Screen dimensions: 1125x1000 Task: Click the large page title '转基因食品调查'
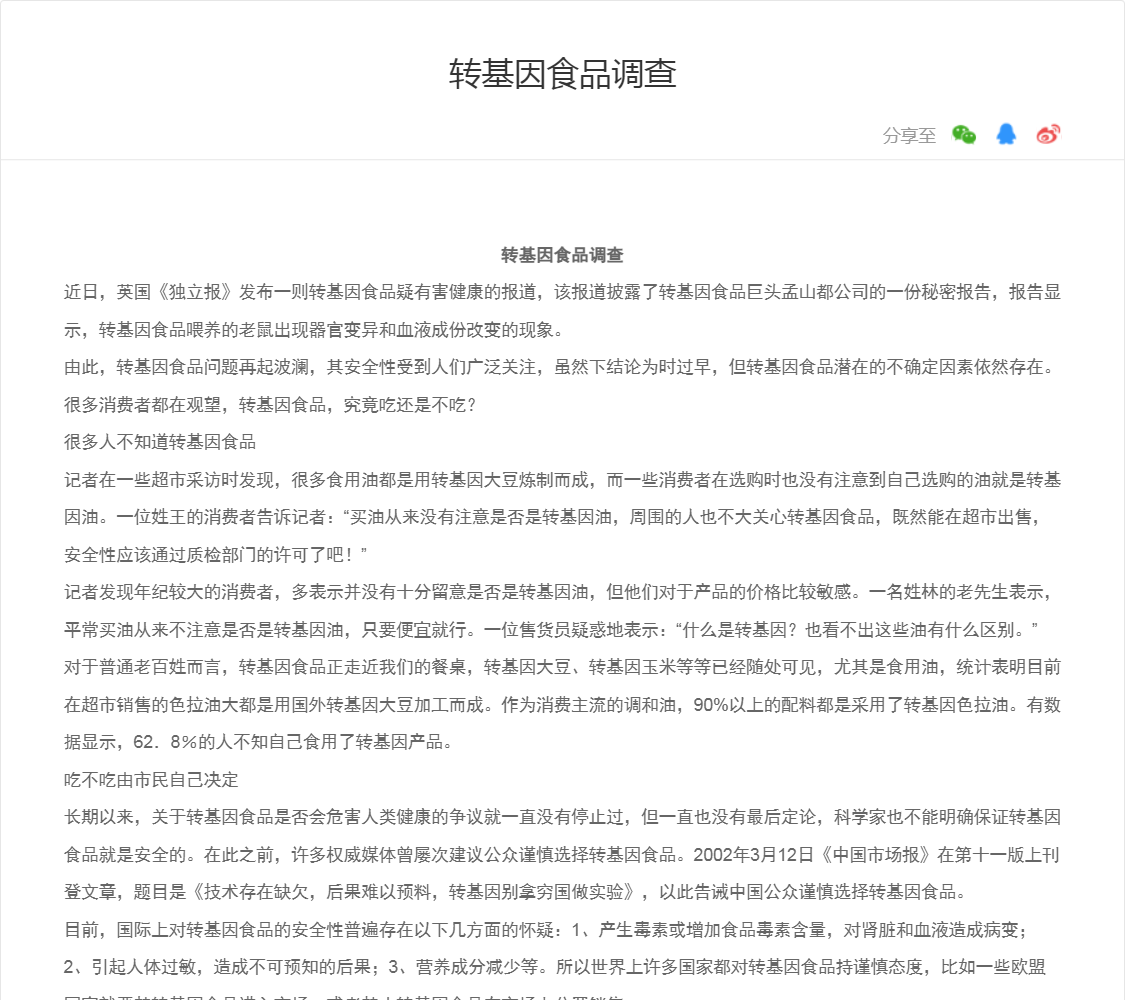562,74
